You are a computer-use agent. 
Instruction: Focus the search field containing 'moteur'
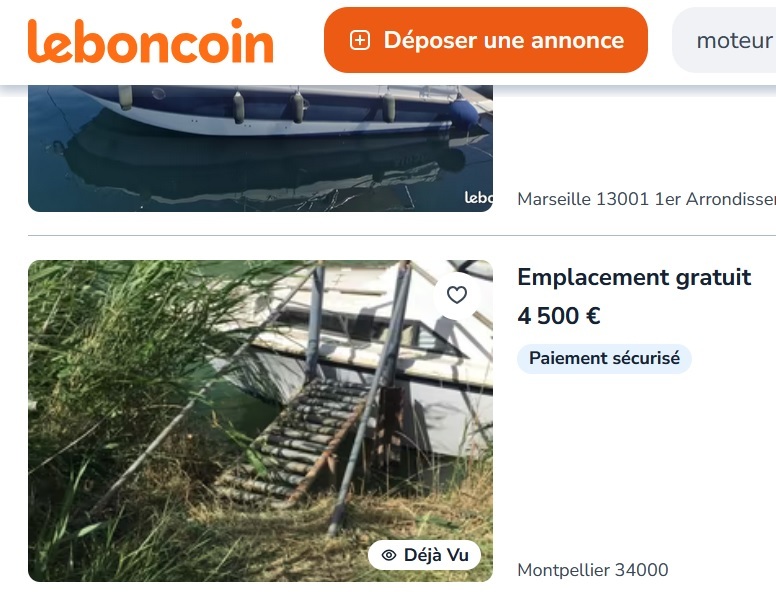coord(725,40)
